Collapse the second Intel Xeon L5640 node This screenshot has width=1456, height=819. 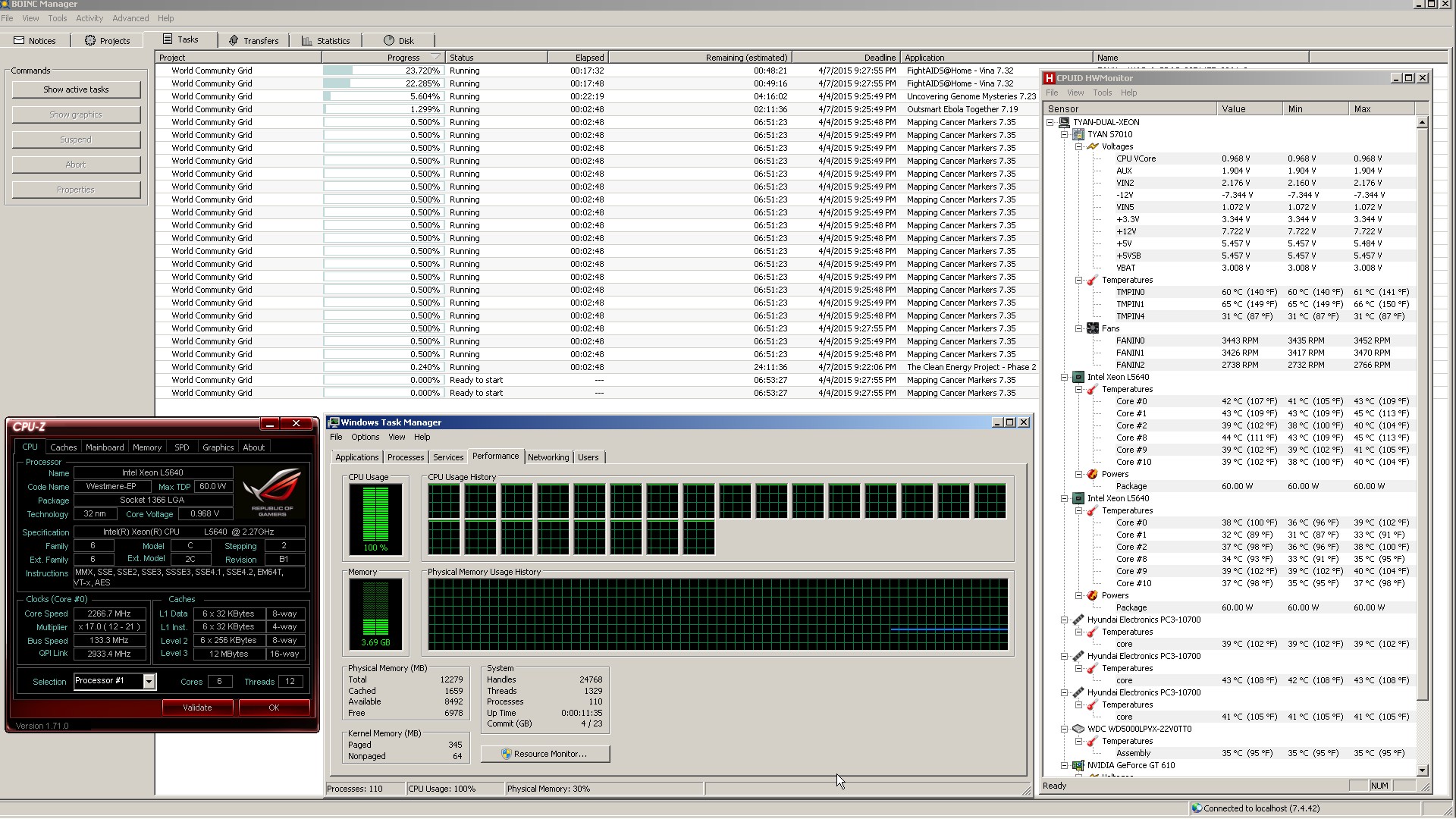(x=1065, y=498)
